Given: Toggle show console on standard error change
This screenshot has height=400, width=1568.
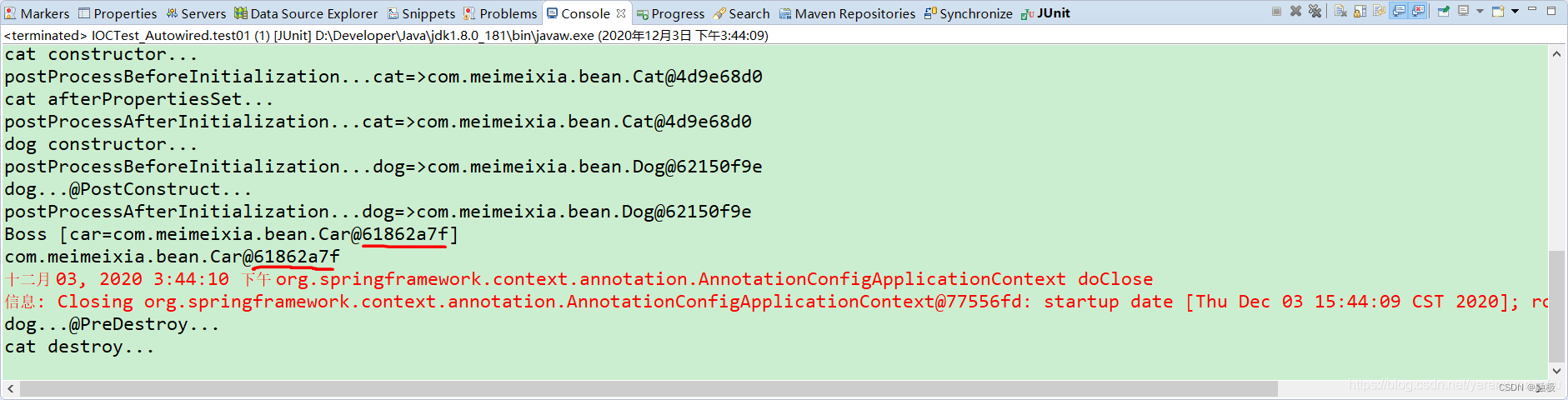Looking at the screenshot, I should [1417, 11].
